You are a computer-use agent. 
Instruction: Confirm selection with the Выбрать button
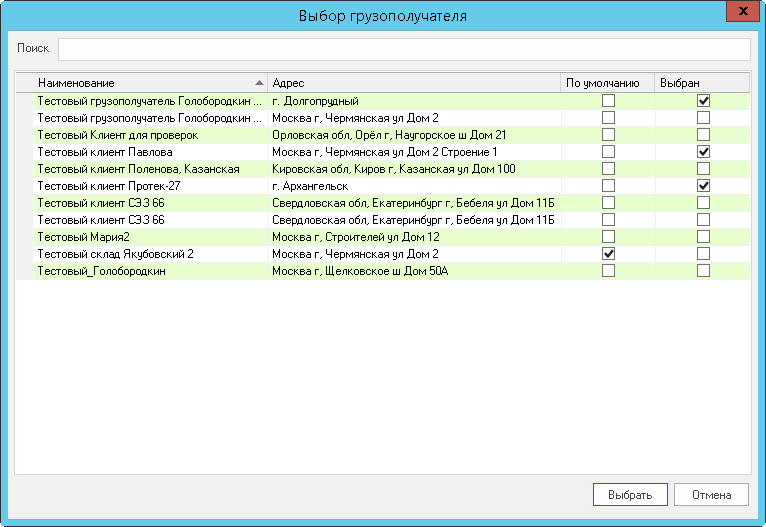[630, 495]
